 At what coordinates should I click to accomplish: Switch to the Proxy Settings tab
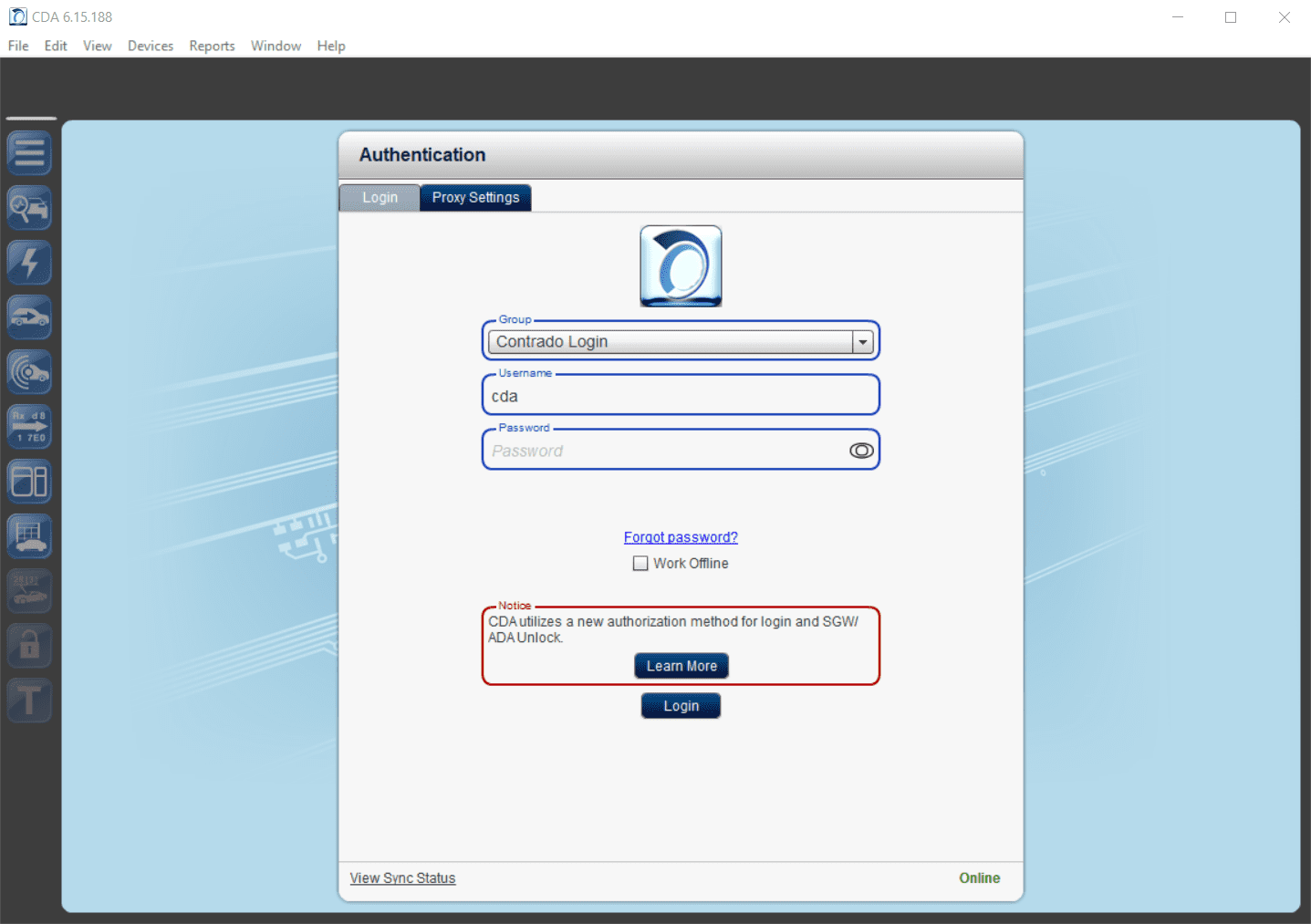(475, 198)
